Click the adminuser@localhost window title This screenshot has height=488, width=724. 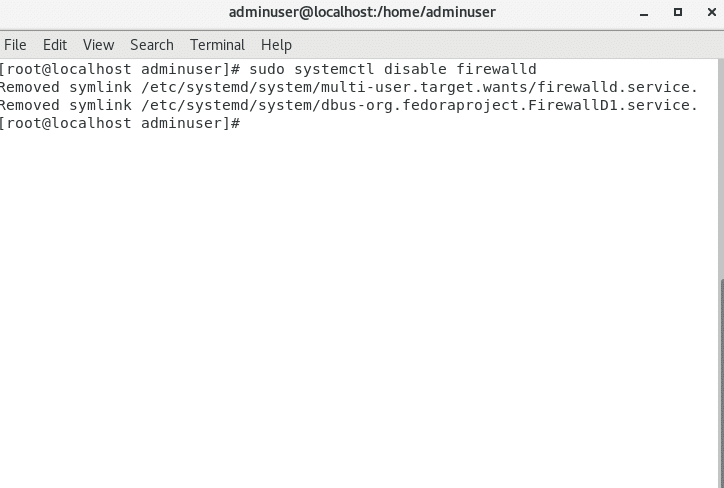coord(362,13)
